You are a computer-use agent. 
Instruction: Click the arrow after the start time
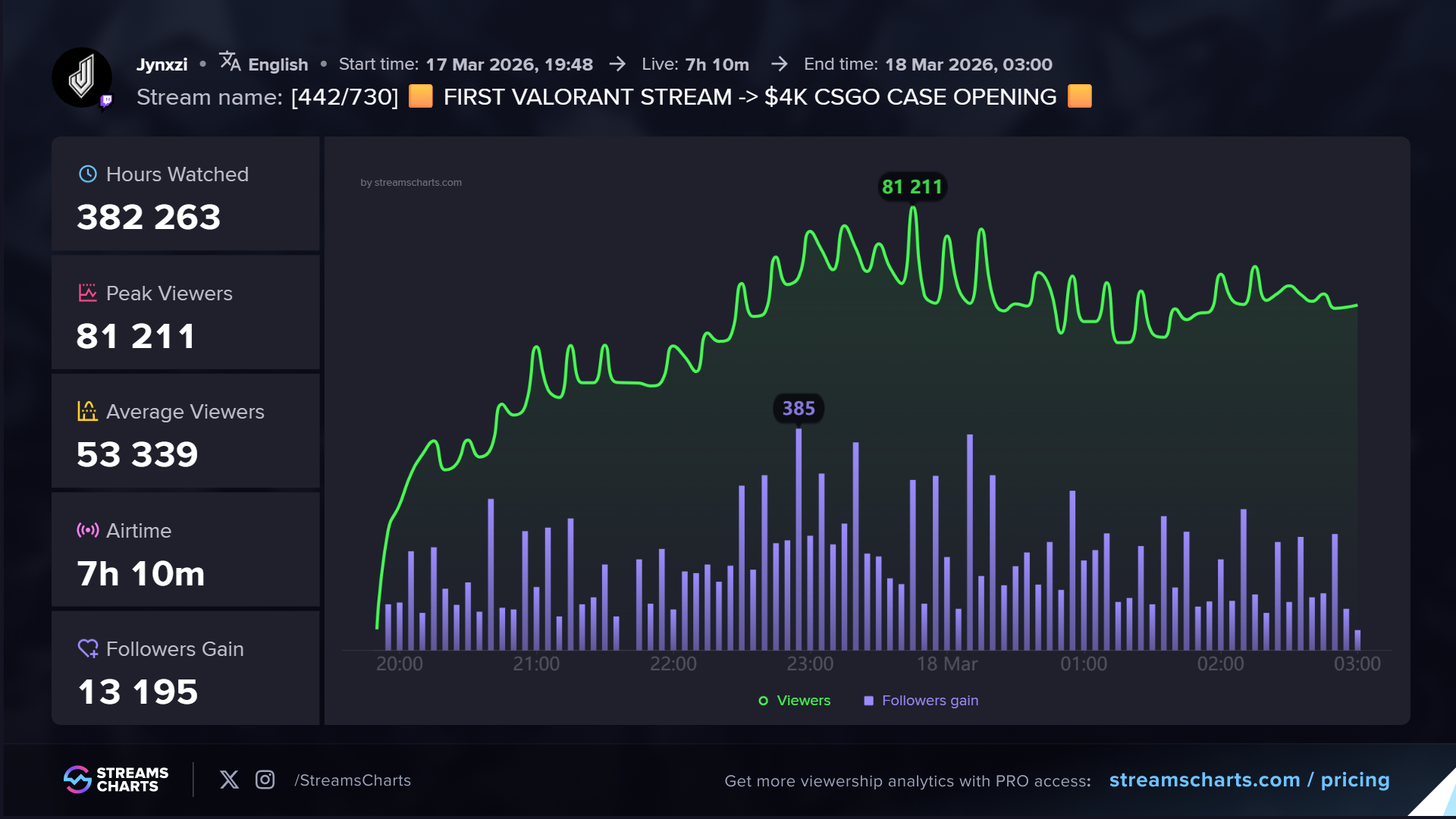[617, 64]
